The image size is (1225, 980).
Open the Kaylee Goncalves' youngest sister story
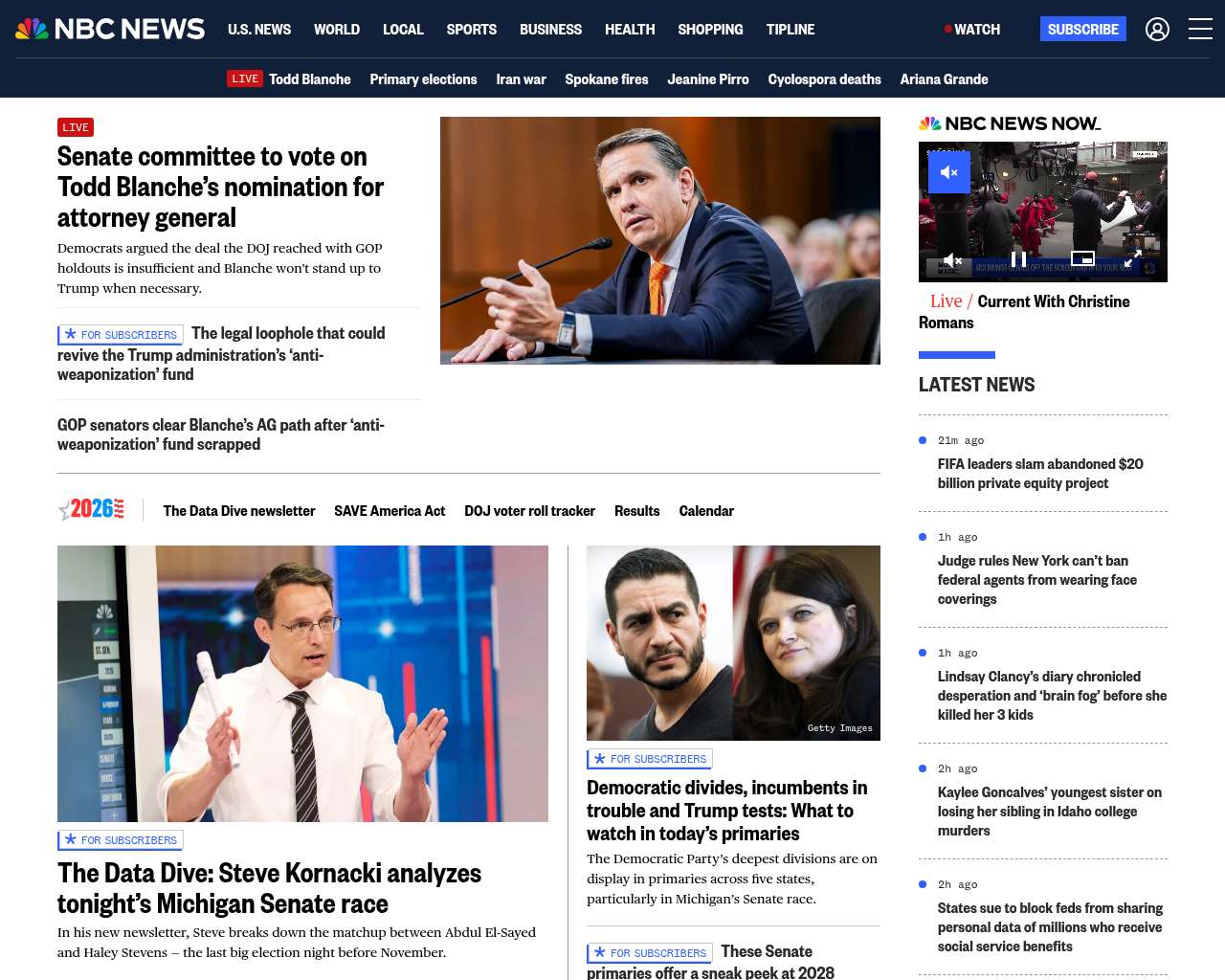pos(1050,812)
